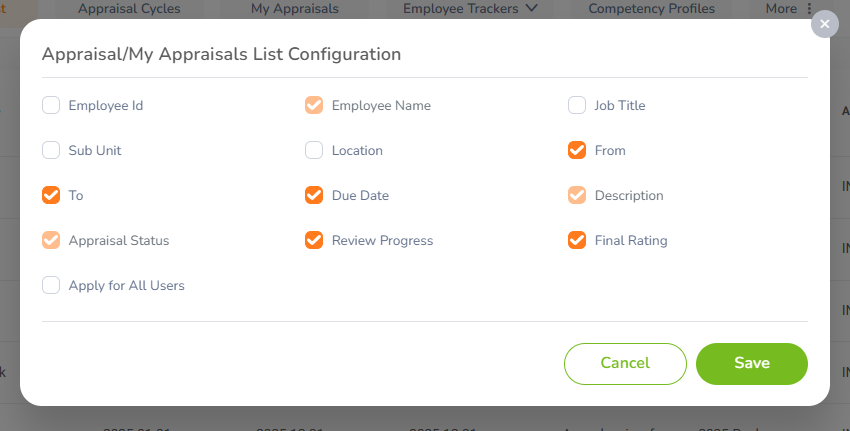Enable the Employee Id checkbox

click(x=51, y=105)
